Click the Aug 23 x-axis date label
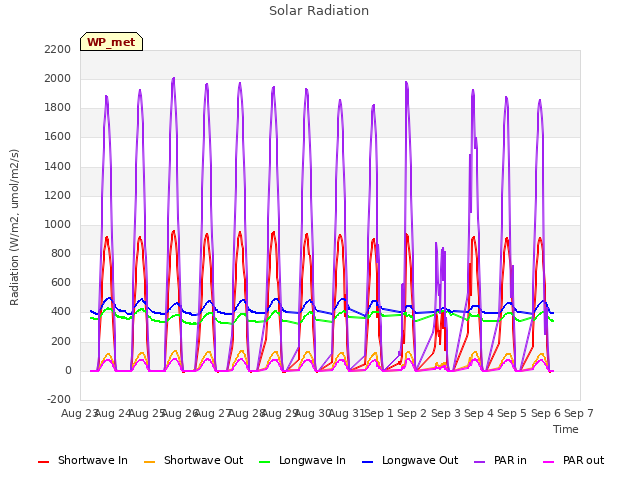Viewport: 640px width, 480px height. coord(79,413)
